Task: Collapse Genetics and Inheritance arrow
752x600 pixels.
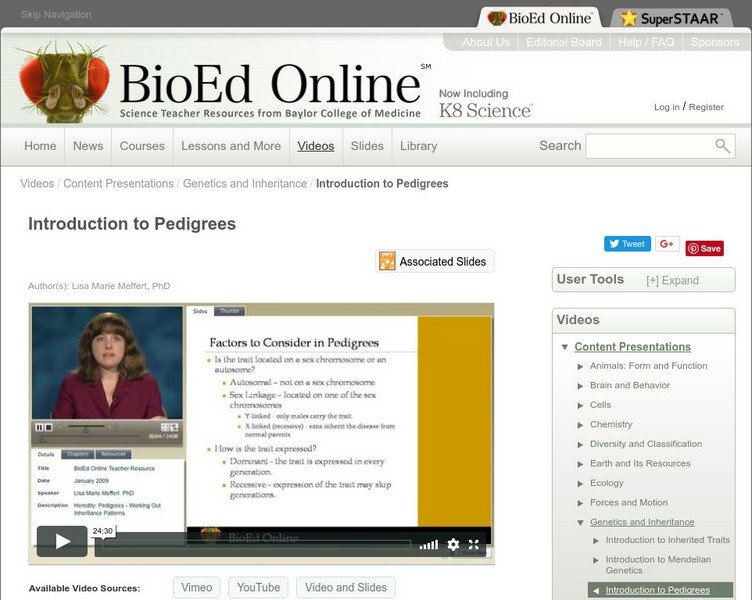Action: [580, 522]
